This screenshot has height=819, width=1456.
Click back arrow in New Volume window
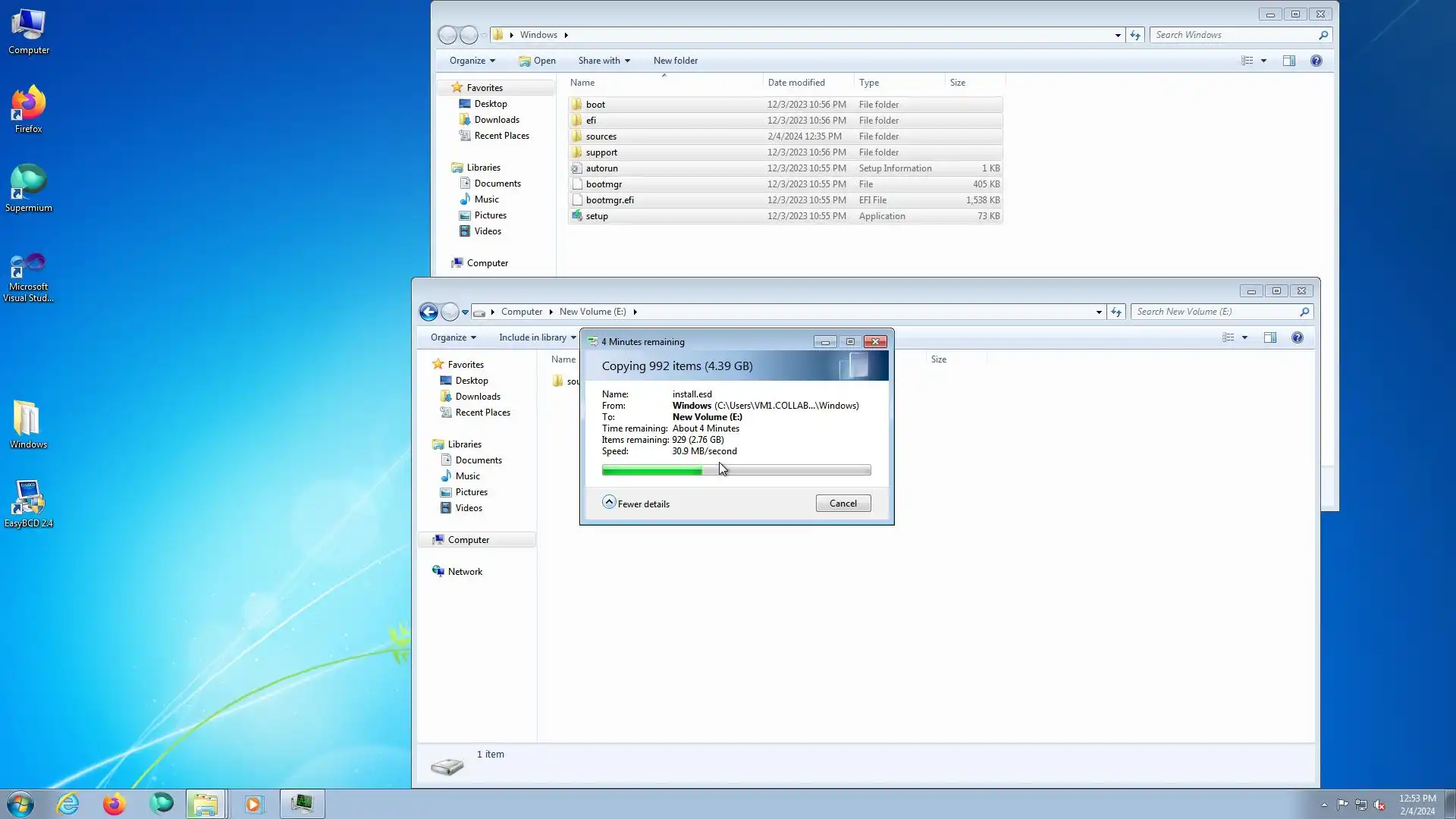[x=428, y=312]
